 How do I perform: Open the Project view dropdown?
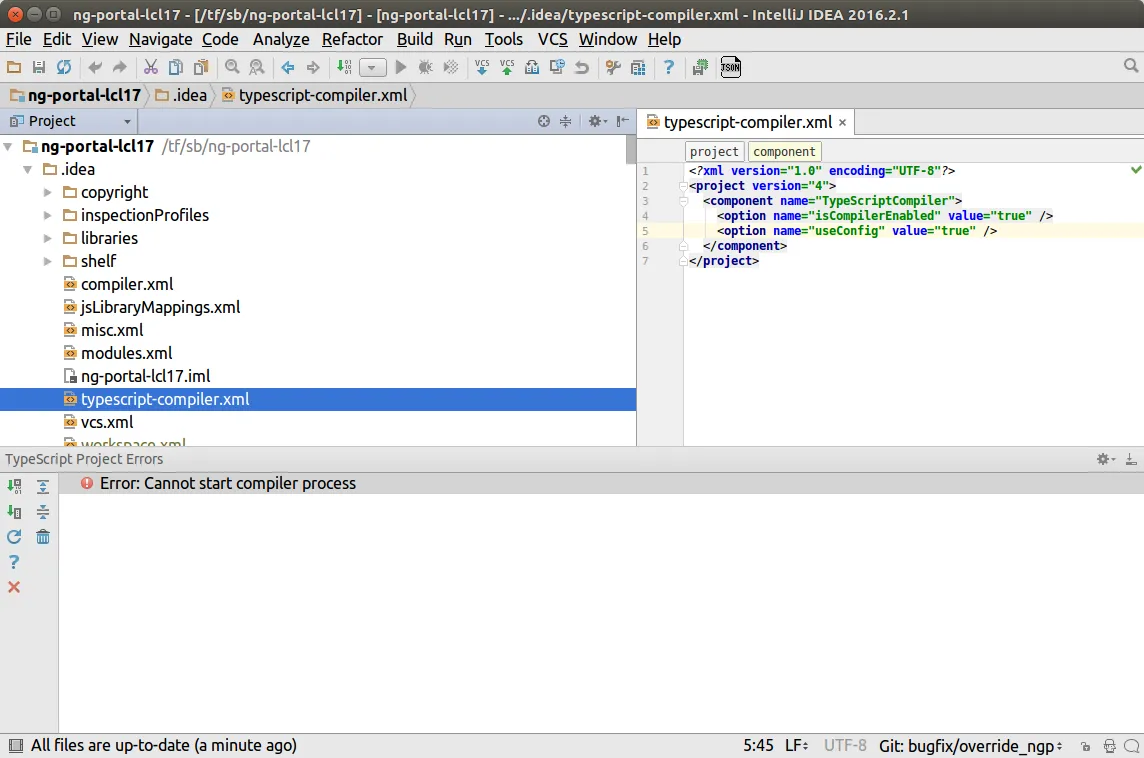coord(127,121)
